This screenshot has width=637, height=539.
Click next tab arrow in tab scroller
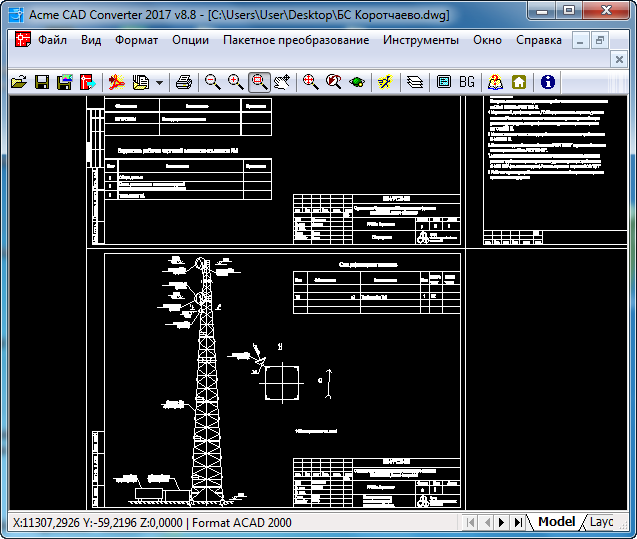pos(503,522)
